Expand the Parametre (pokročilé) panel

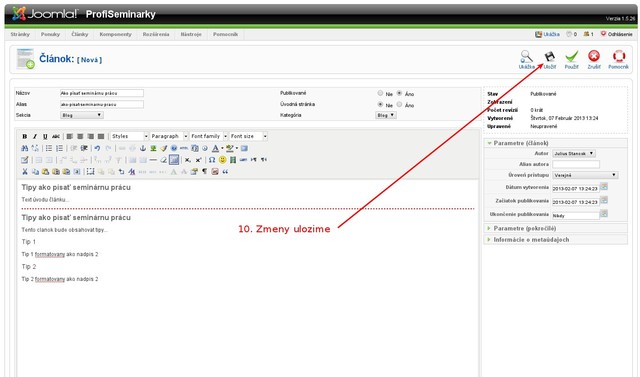click(x=556, y=228)
